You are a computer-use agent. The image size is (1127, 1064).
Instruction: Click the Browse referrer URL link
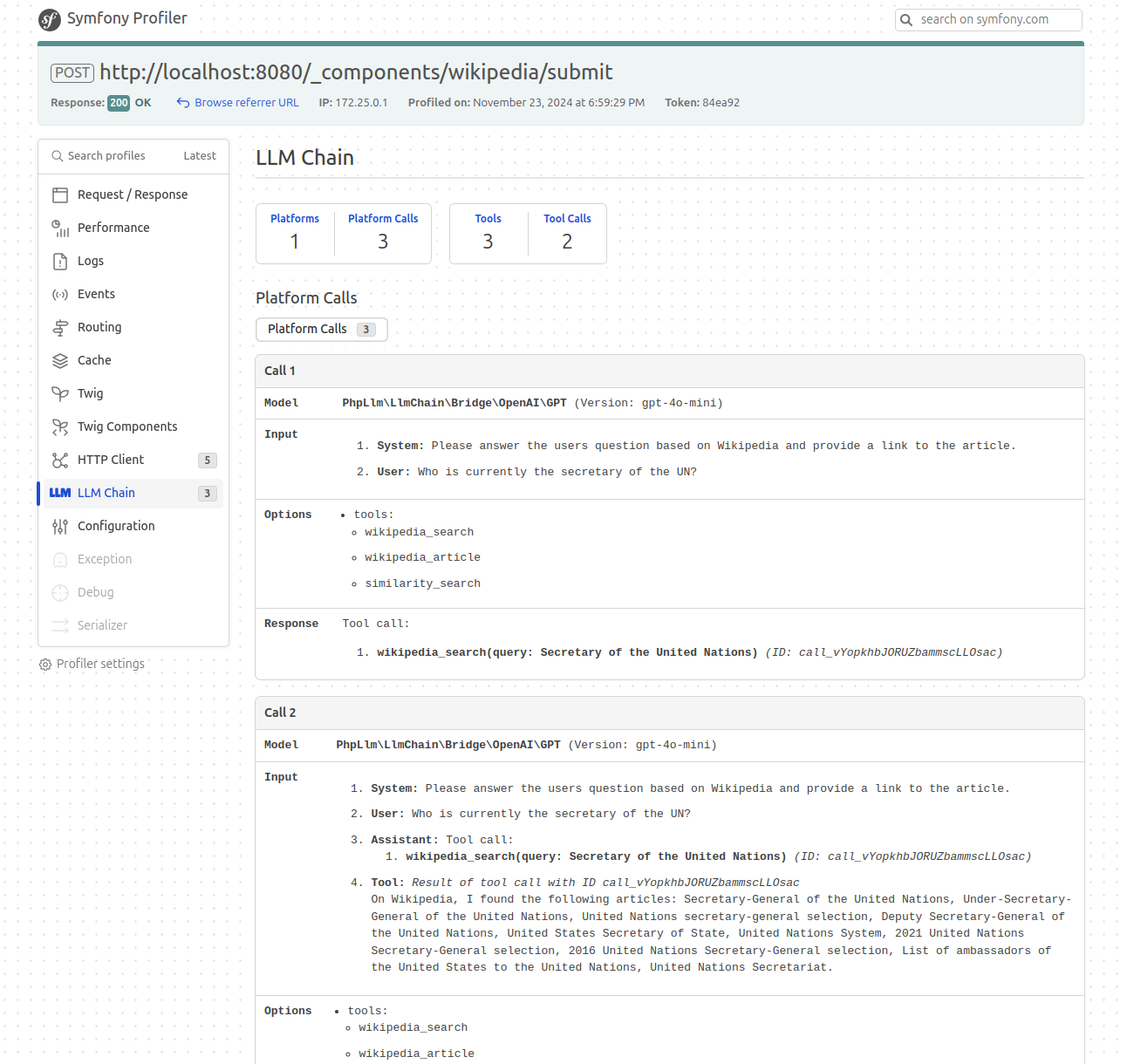click(x=246, y=102)
